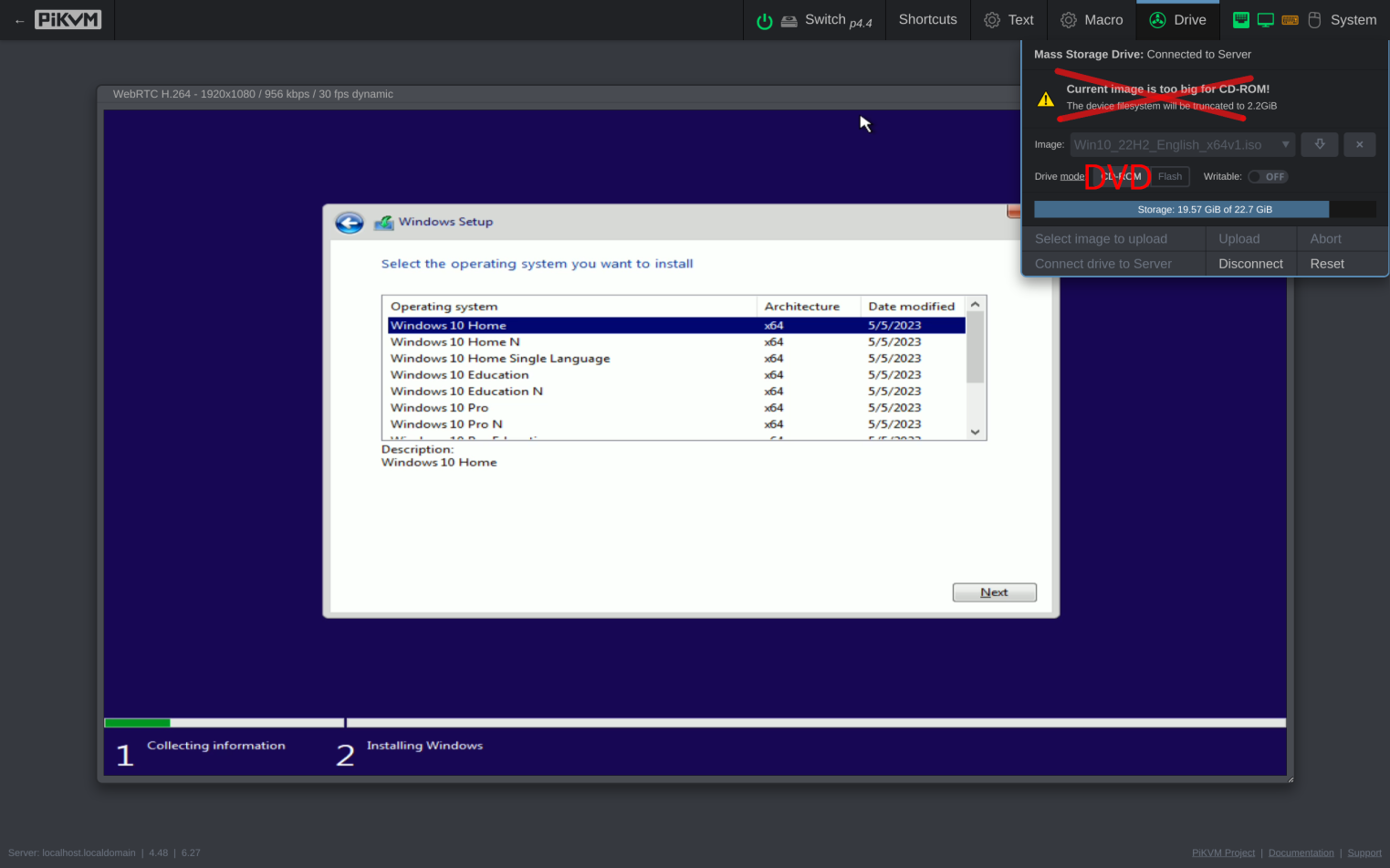Click the remove image X button
Viewport: 1390px width, 868px height.
point(1359,144)
